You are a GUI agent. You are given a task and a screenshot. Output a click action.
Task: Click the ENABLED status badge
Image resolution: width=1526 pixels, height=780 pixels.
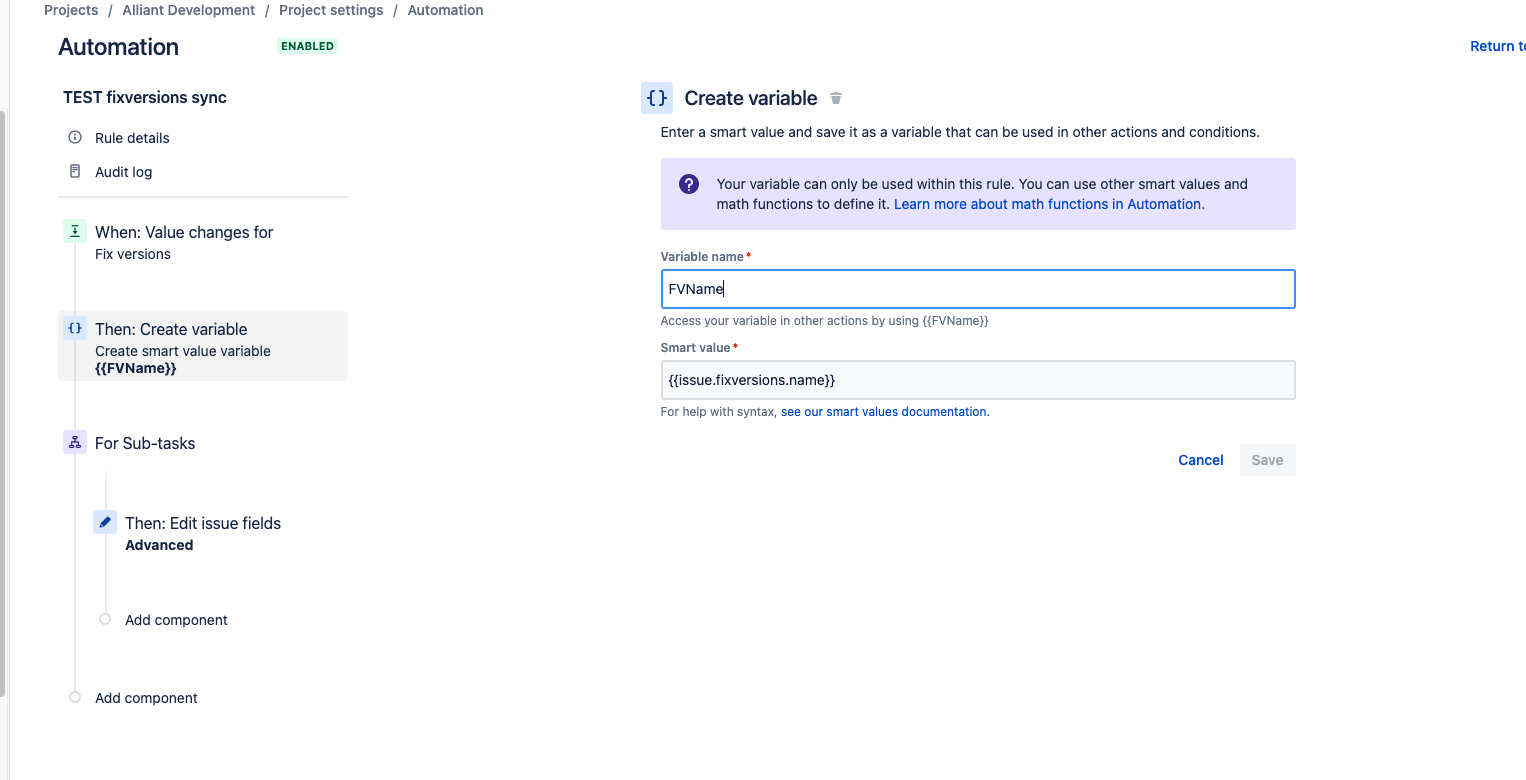pos(308,46)
